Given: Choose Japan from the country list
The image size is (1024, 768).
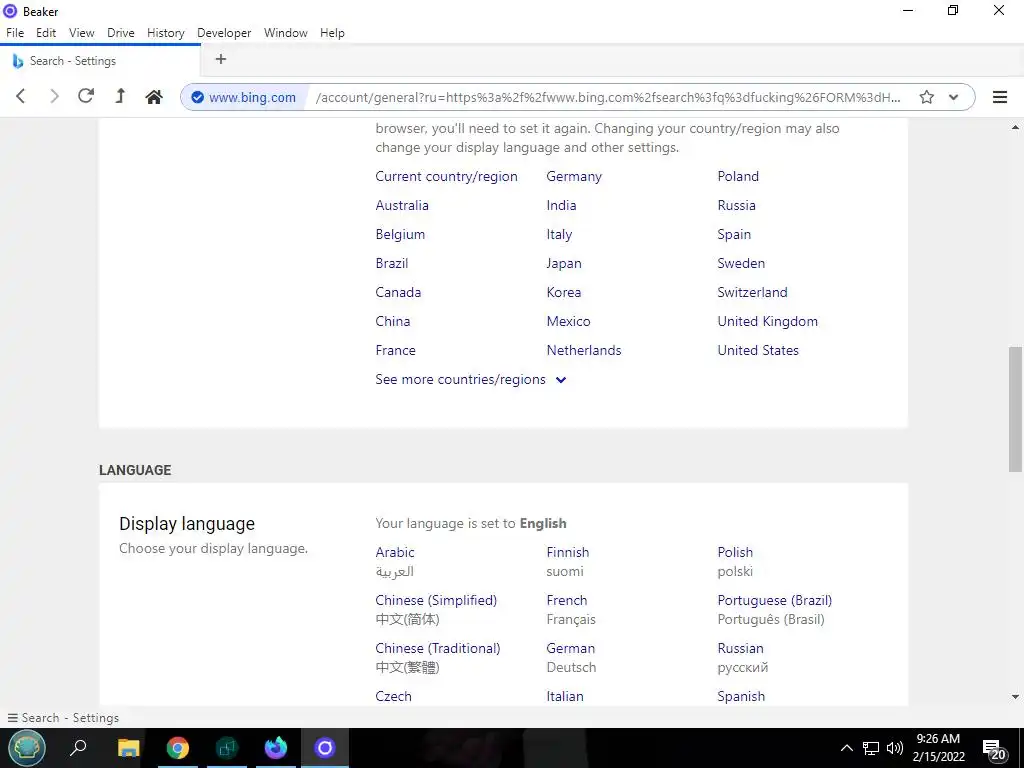Looking at the screenshot, I should coord(564,263).
